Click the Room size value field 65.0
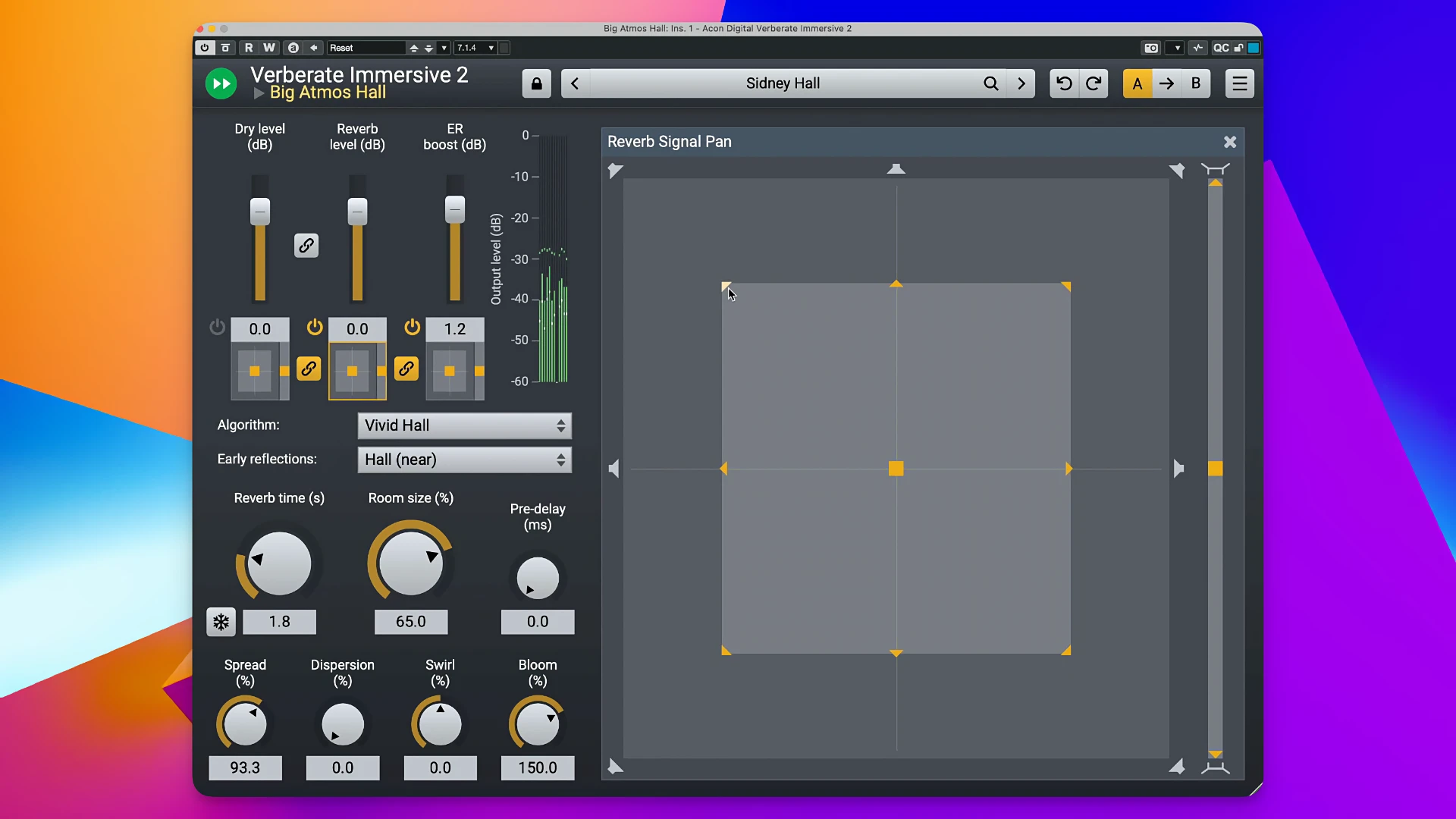The height and width of the screenshot is (819, 1456). click(411, 622)
